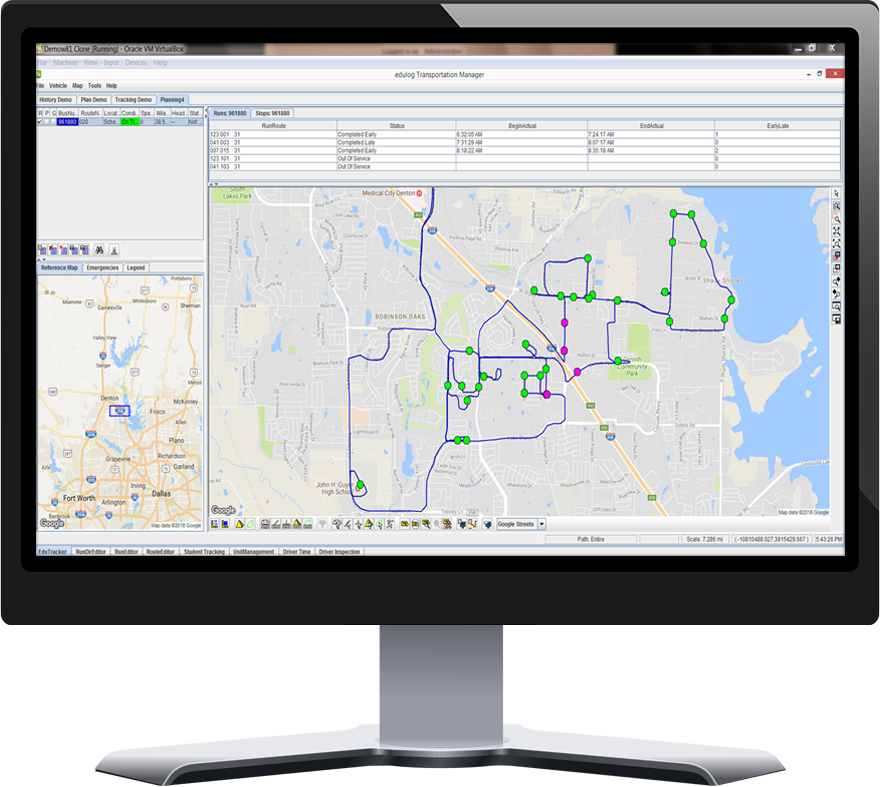Viewport: 880px width, 787px height.
Task: Open the Runs: 961880 tab
Action: tap(230, 113)
